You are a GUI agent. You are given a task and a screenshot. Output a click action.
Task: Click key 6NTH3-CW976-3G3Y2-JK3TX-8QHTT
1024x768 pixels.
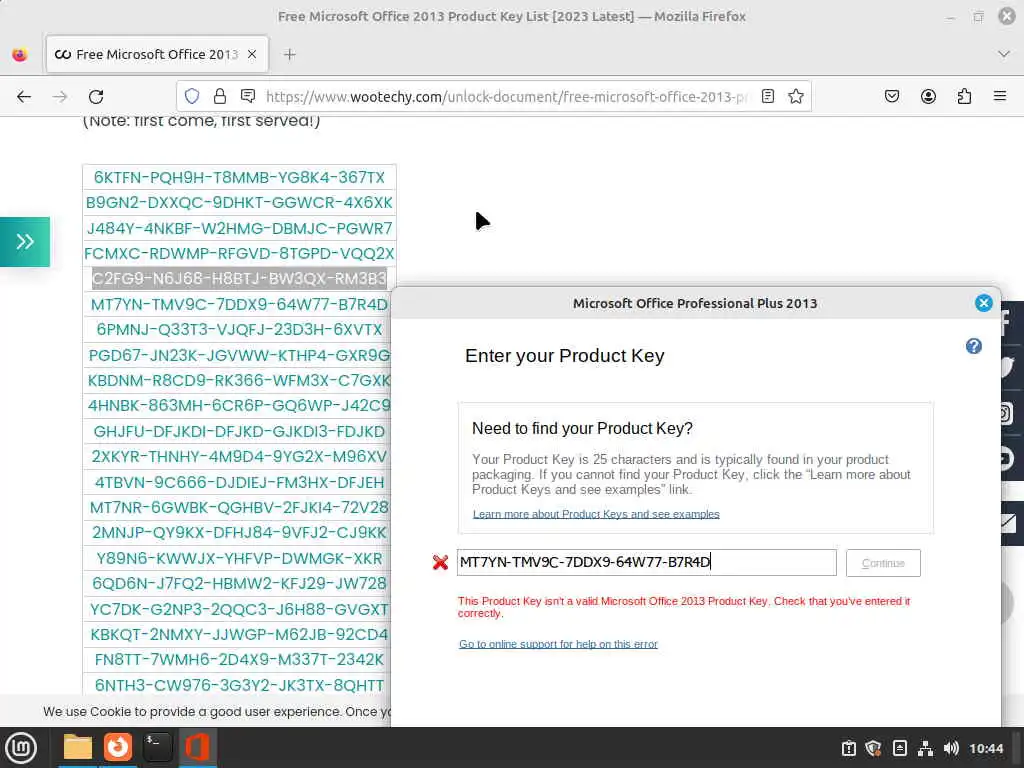point(239,686)
